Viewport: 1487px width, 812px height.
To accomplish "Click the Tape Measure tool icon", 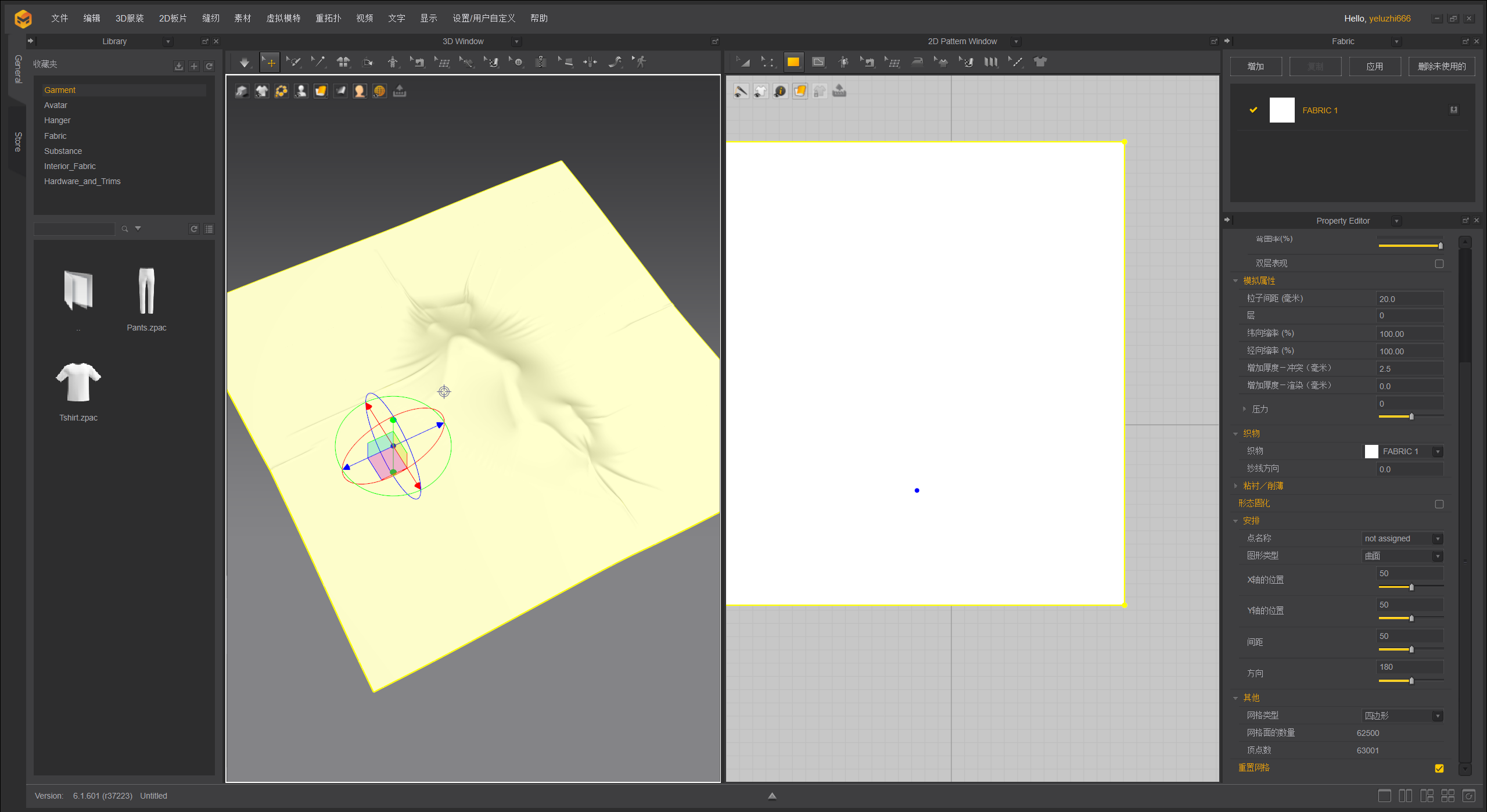I will pos(615,62).
